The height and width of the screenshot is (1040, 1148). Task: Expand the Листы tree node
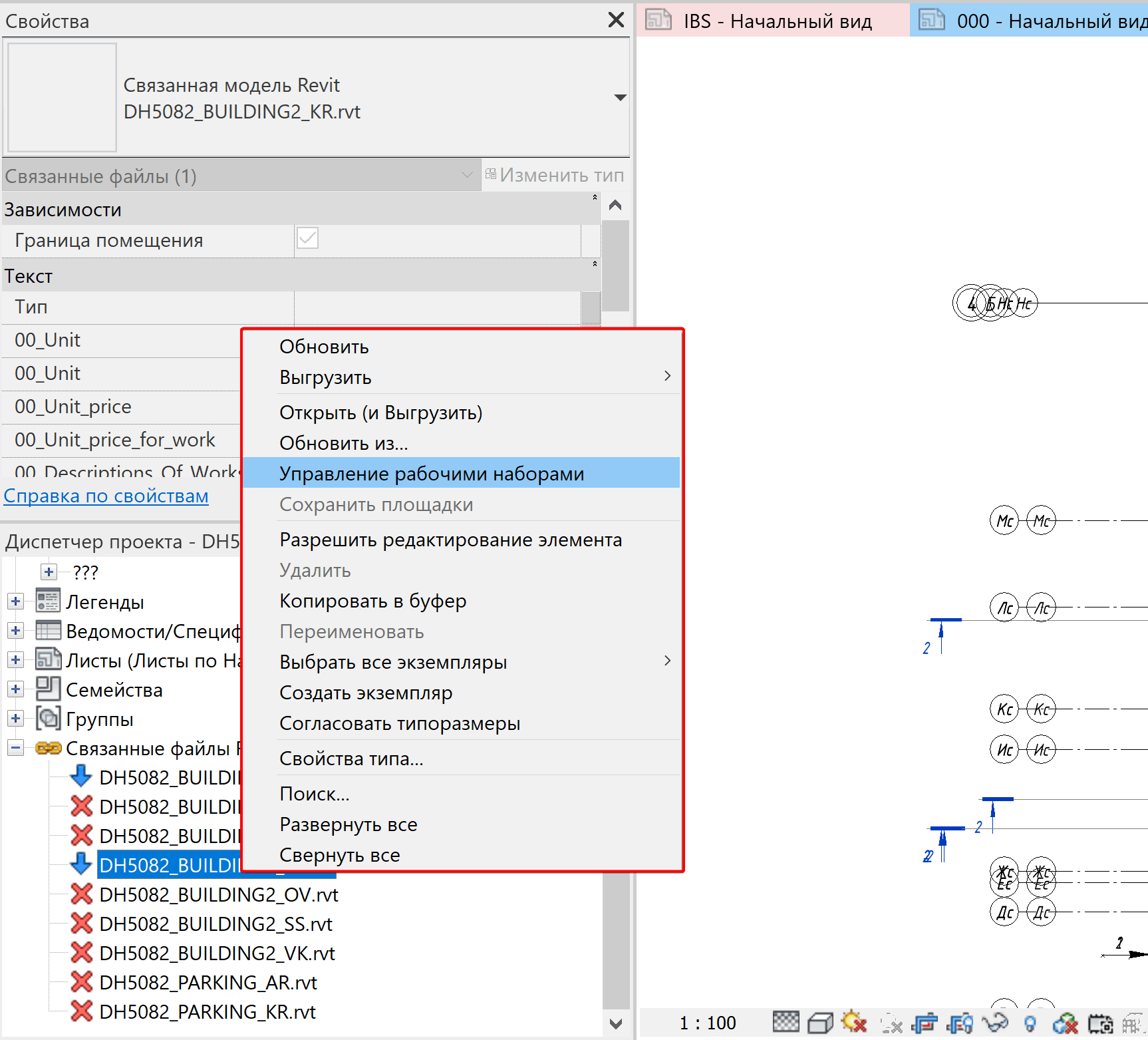tap(15, 659)
